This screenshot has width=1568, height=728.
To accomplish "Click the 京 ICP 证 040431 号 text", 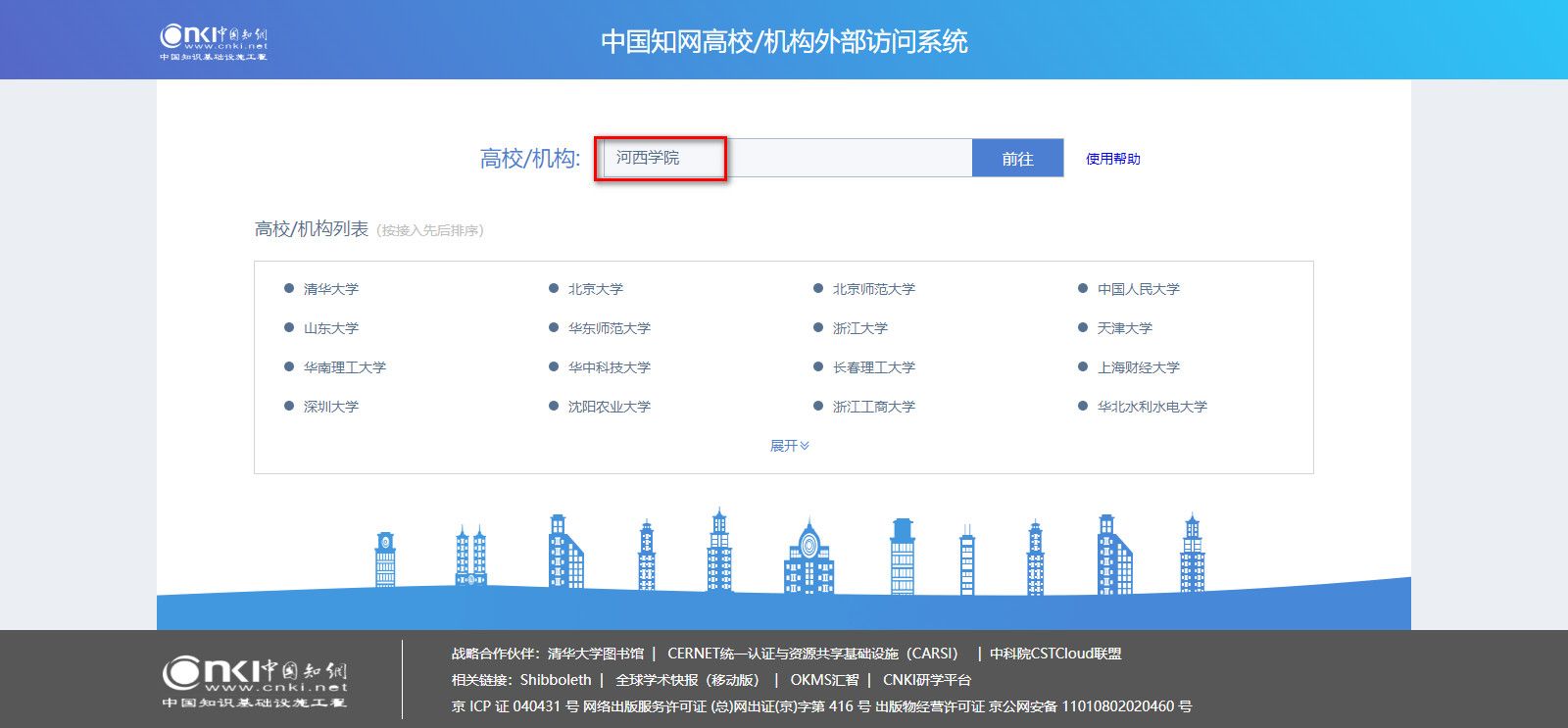I will [515, 706].
